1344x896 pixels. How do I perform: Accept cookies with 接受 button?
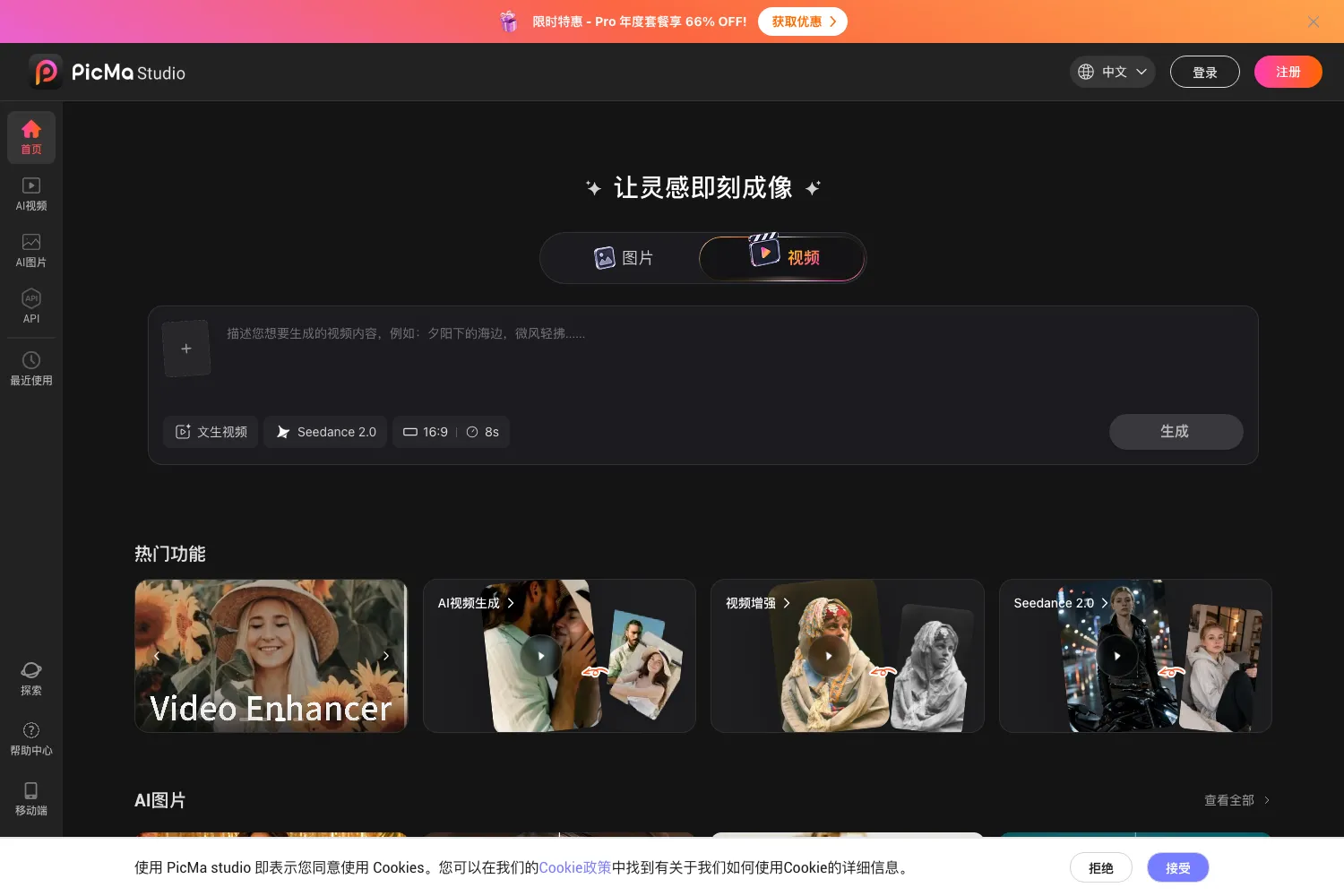coord(1177,867)
